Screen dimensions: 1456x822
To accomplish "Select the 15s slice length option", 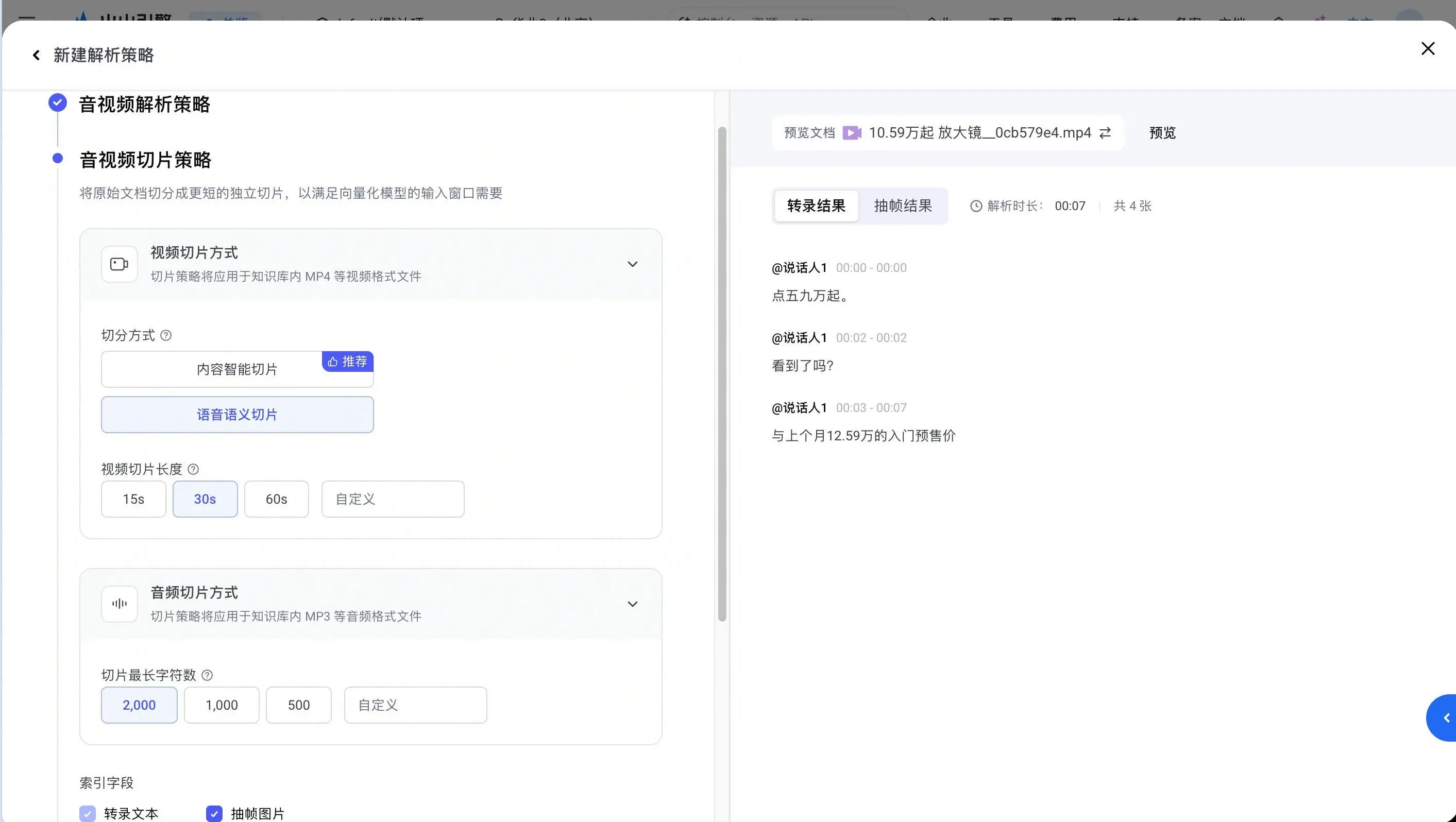I will click(133, 499).
